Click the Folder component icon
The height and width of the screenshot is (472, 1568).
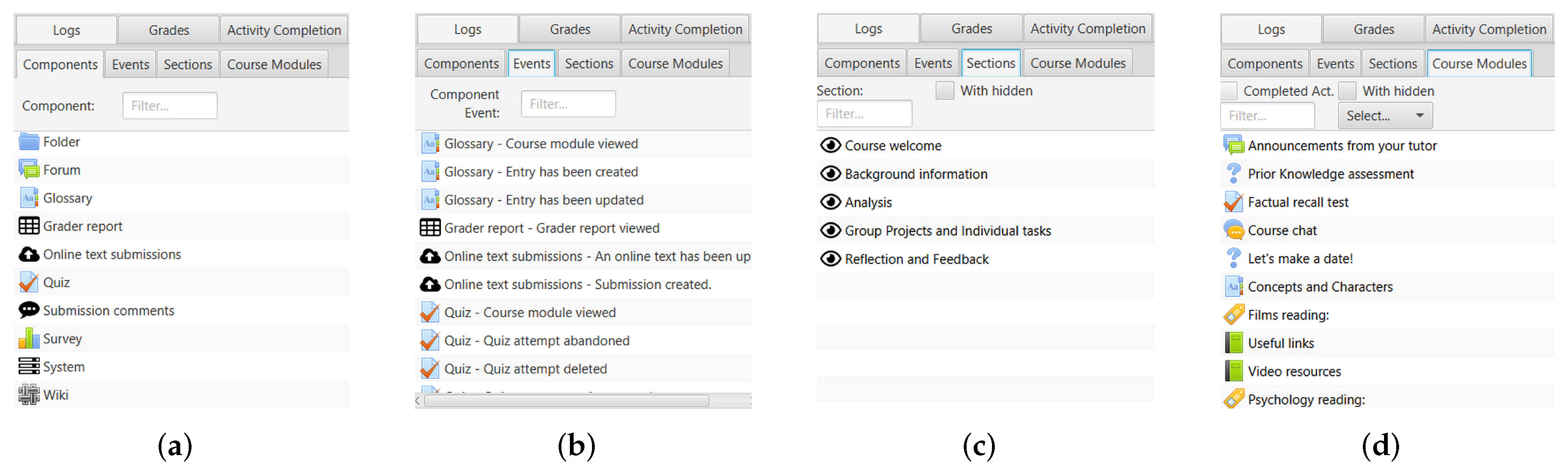29,142
